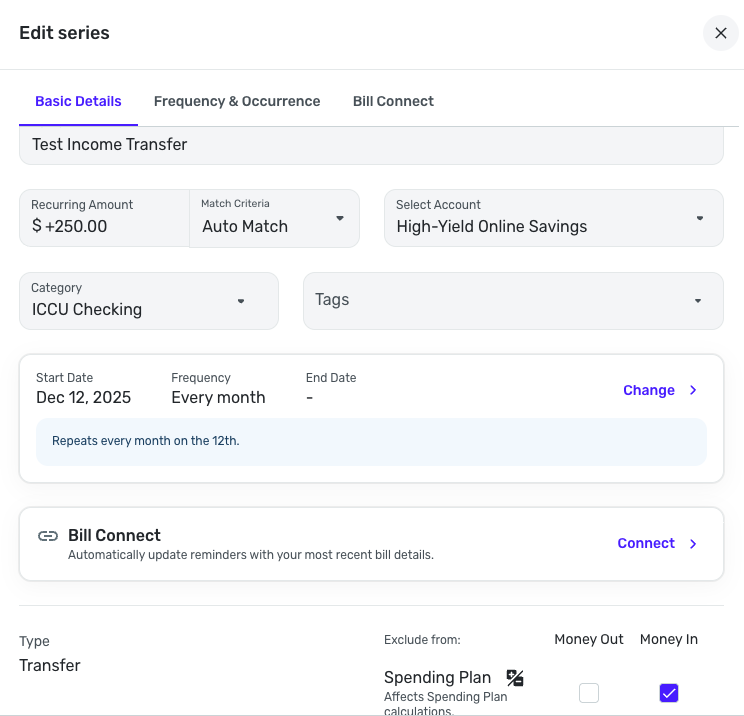The image size is (744, 716).
Task: Click the Start Date Dec 12, 2025
Action: tap(83, 397)
